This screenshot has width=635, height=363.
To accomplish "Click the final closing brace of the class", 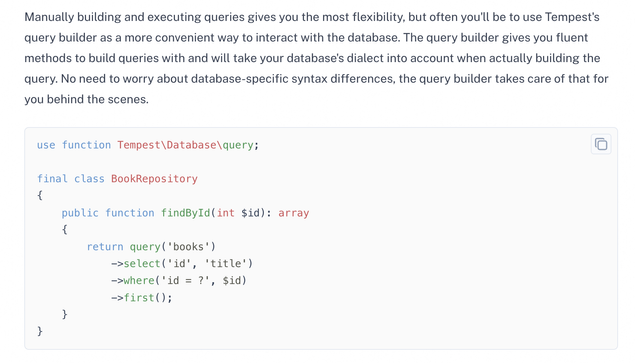I will [40, 331].
